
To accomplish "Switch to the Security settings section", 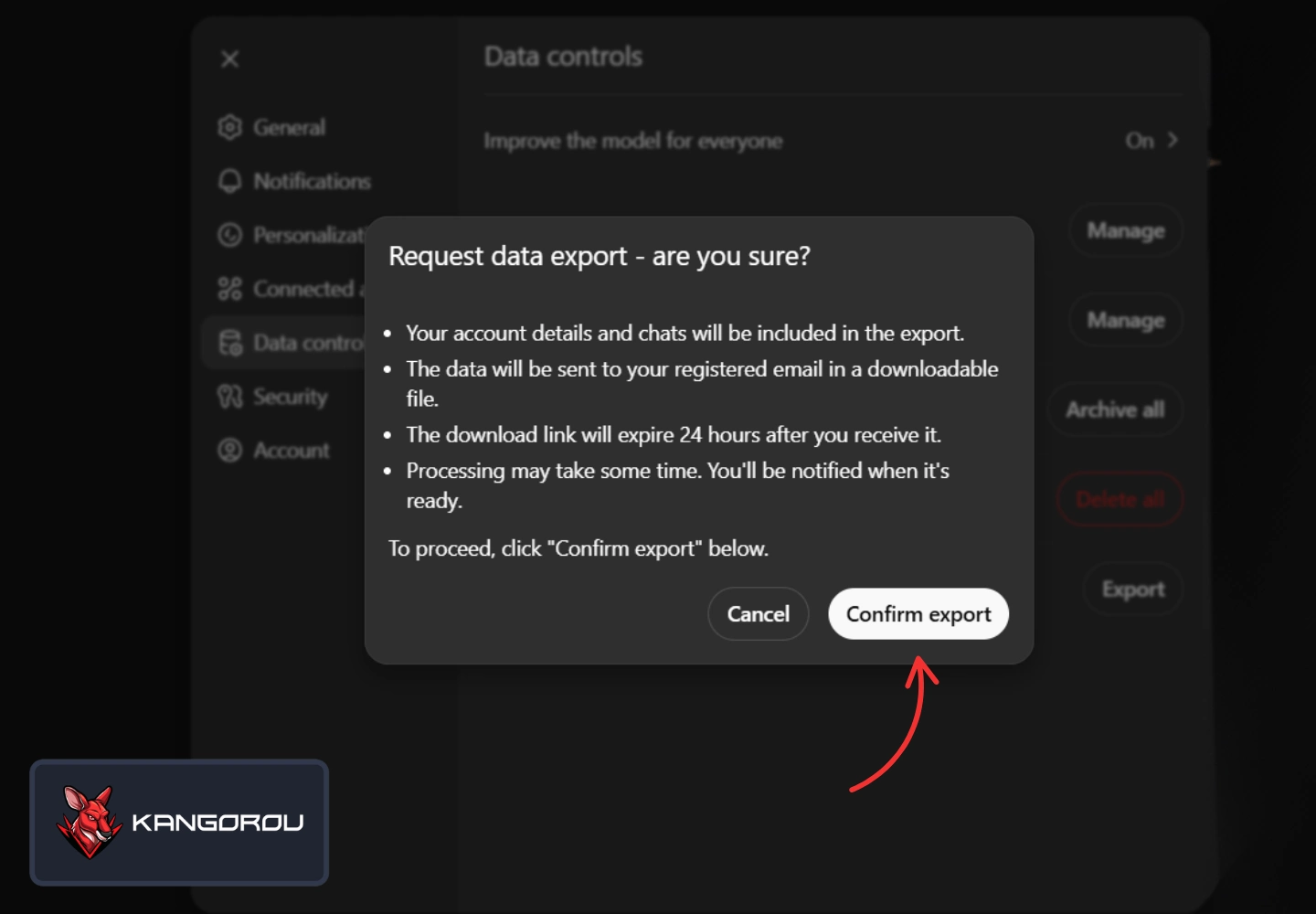I will click(x=291, y=396).
